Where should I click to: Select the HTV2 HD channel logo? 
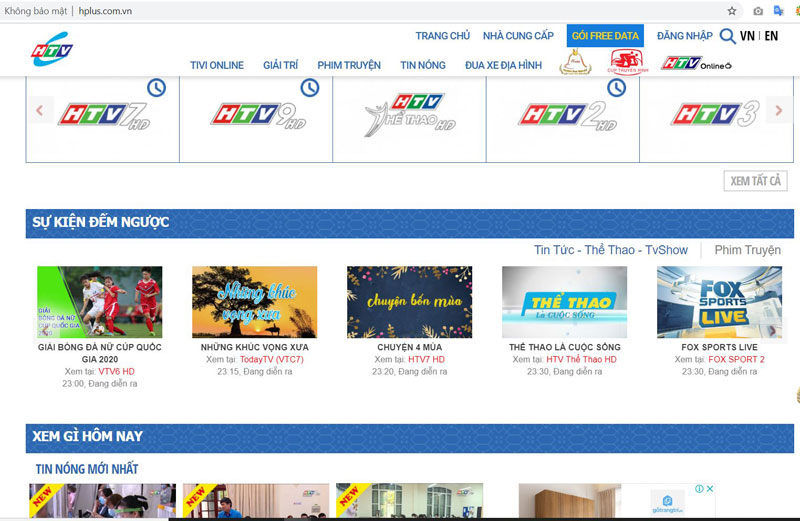[x=568, y=116]
